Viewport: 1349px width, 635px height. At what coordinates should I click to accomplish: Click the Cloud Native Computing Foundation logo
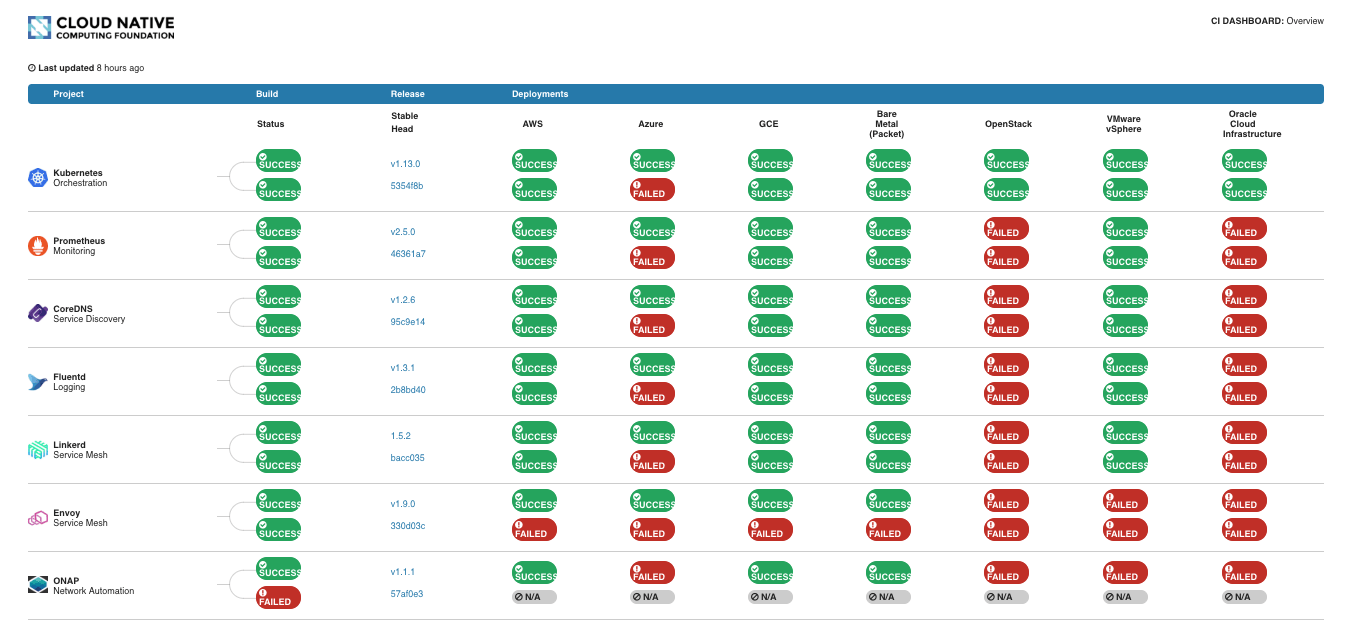coord(101,27)
